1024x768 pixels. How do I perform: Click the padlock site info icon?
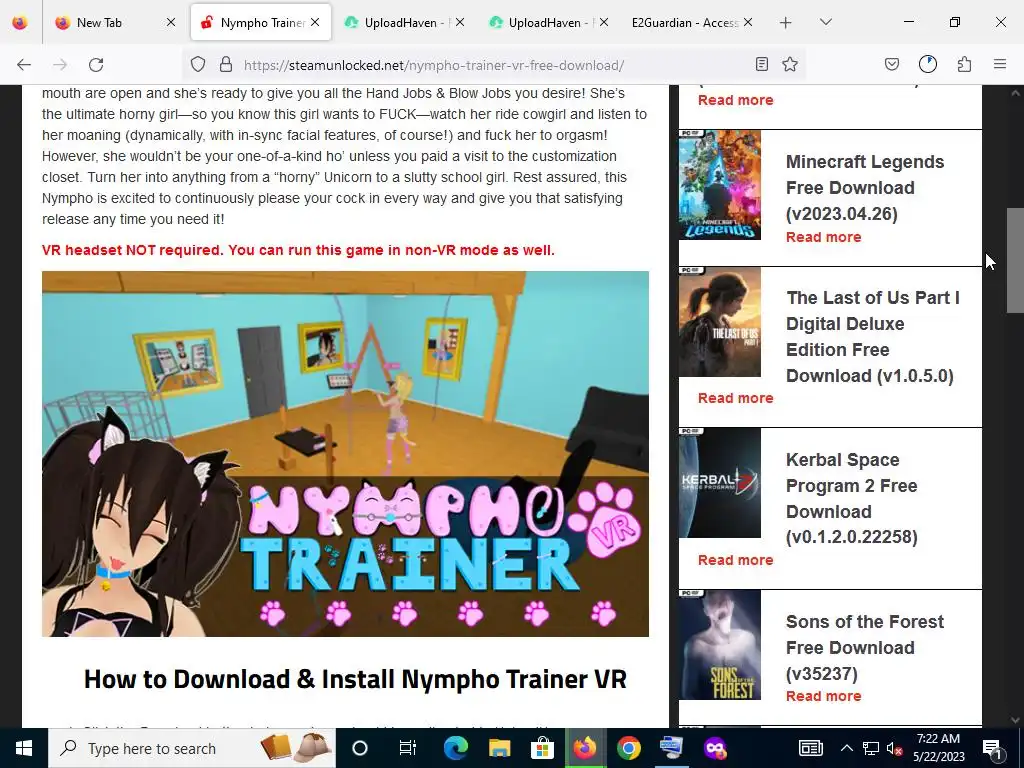point(226,64)
